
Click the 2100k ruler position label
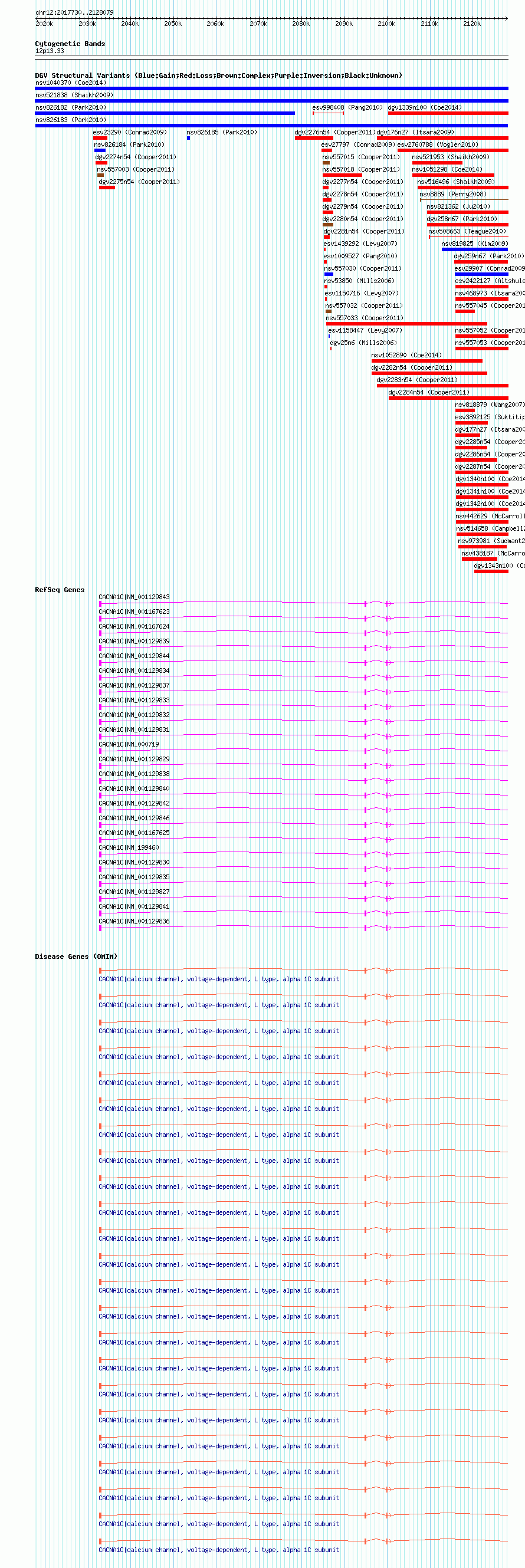pyautogui.click(x=386, y=24)
